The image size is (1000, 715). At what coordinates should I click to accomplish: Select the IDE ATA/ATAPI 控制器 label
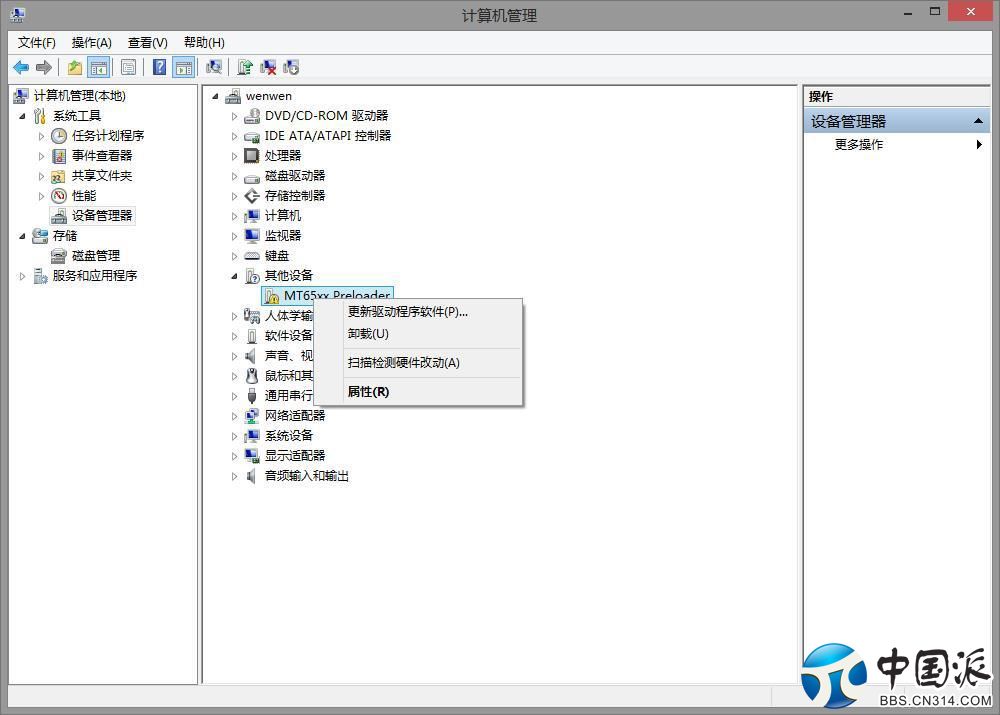point(328,135)
